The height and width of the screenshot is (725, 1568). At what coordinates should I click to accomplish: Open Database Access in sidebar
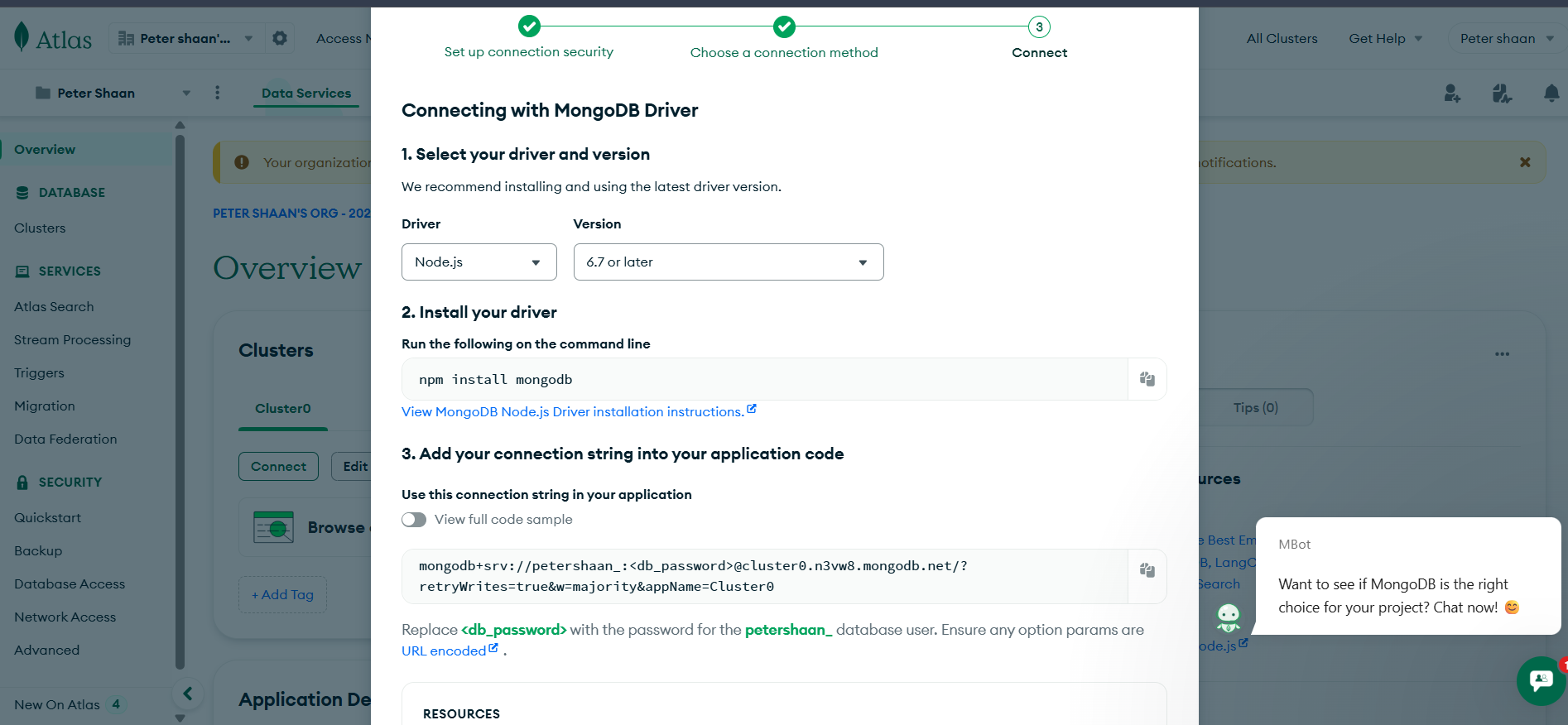pos(70,584)
